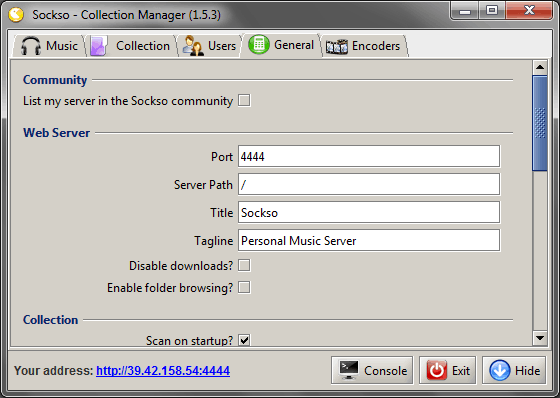
Task: Click the red power icon on Exit
Action: [x=436, y=370]
